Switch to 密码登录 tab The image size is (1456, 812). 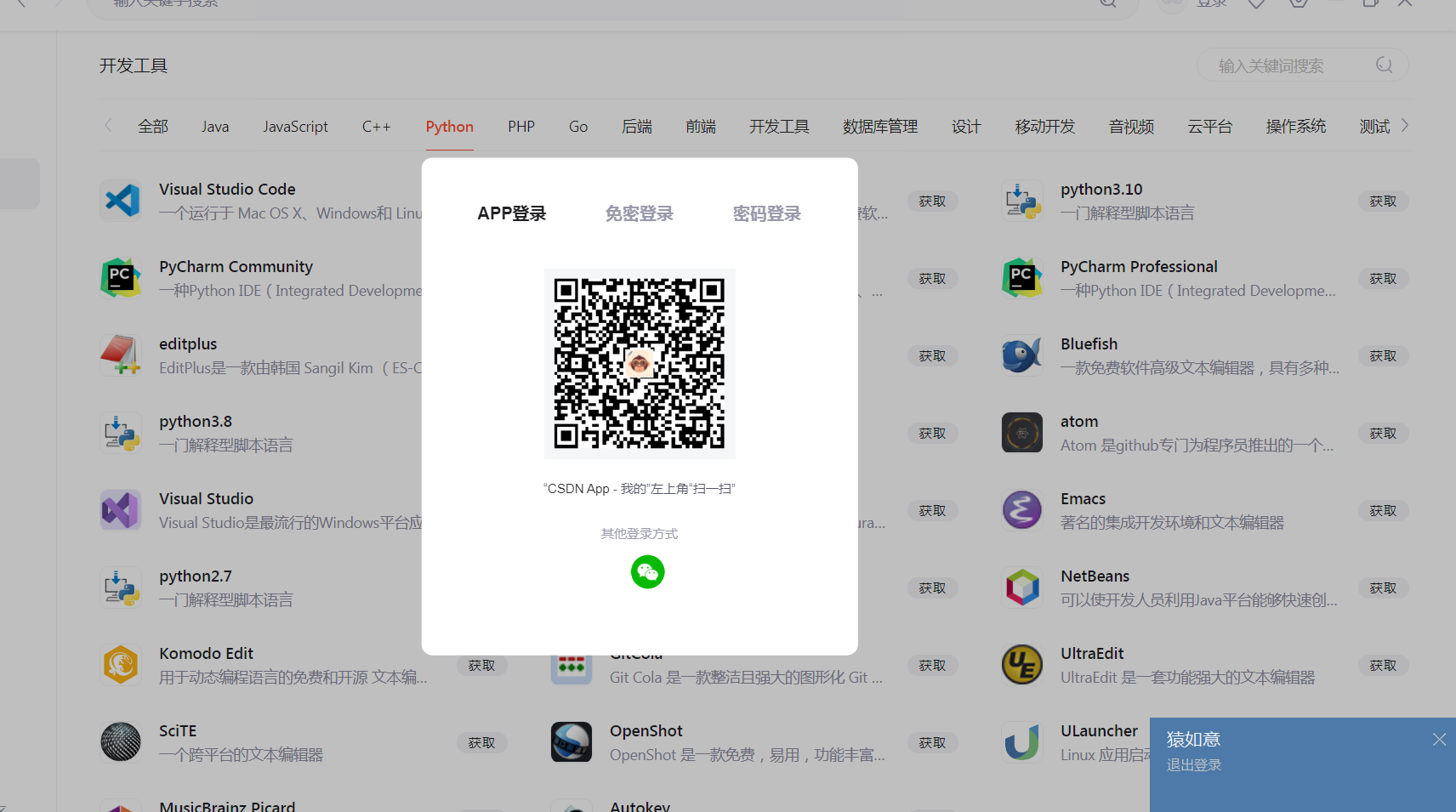pyautogui.click(x=767, y=213)
